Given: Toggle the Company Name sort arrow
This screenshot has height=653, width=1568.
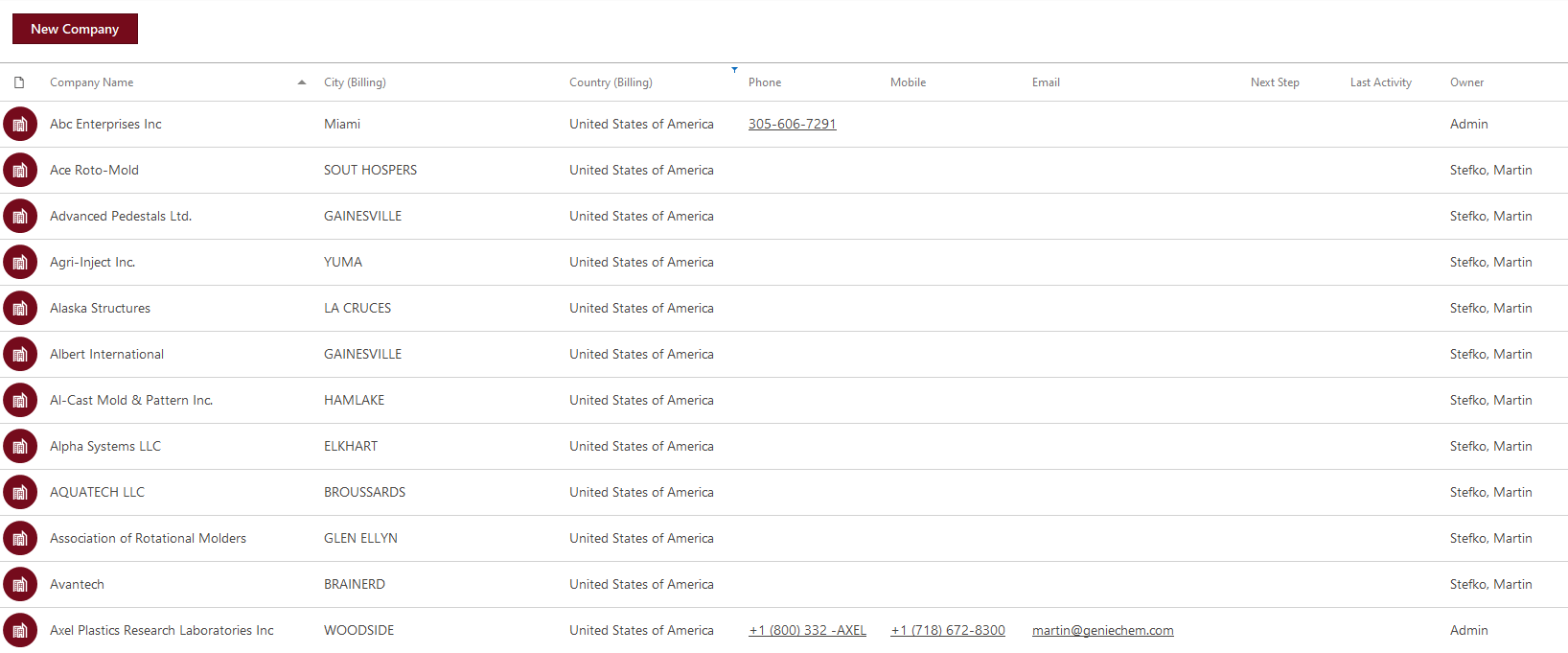Looking at the screenshot, I should [x=302, y=82].
